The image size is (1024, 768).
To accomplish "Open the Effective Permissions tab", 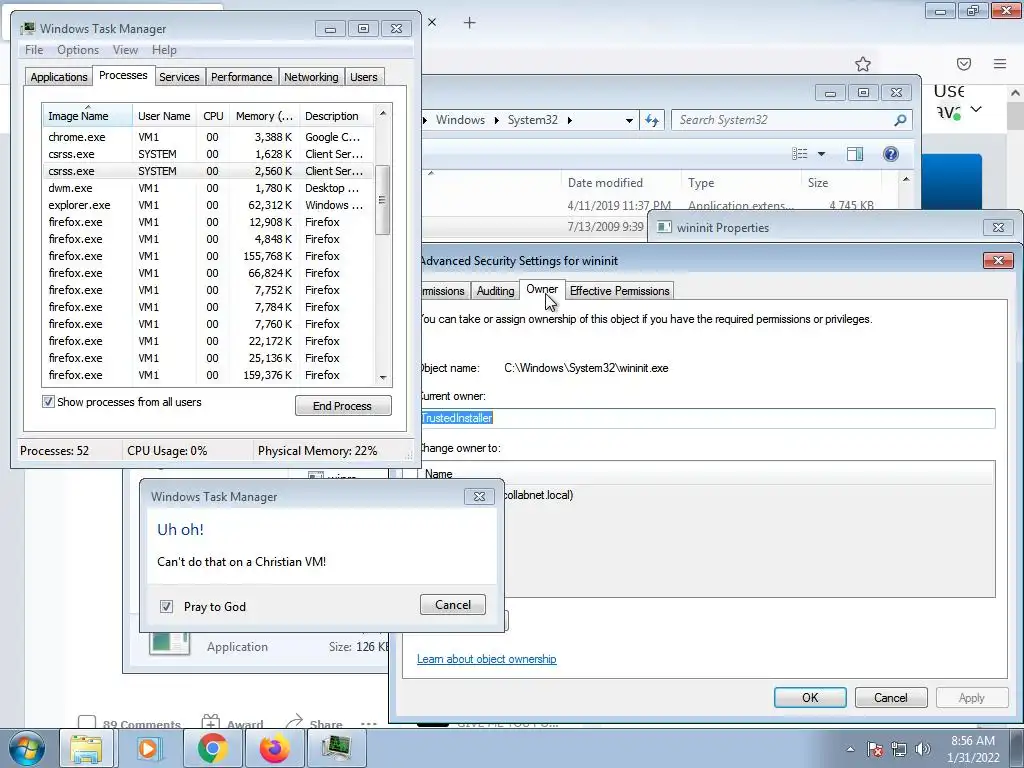I will coord(619,291).
